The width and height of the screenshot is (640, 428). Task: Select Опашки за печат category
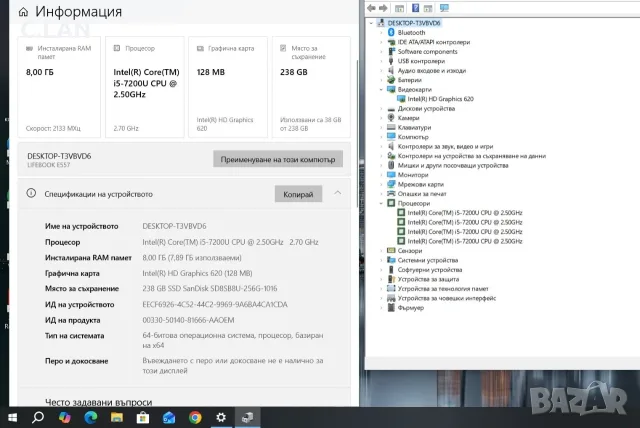click(x=422, y=194)
